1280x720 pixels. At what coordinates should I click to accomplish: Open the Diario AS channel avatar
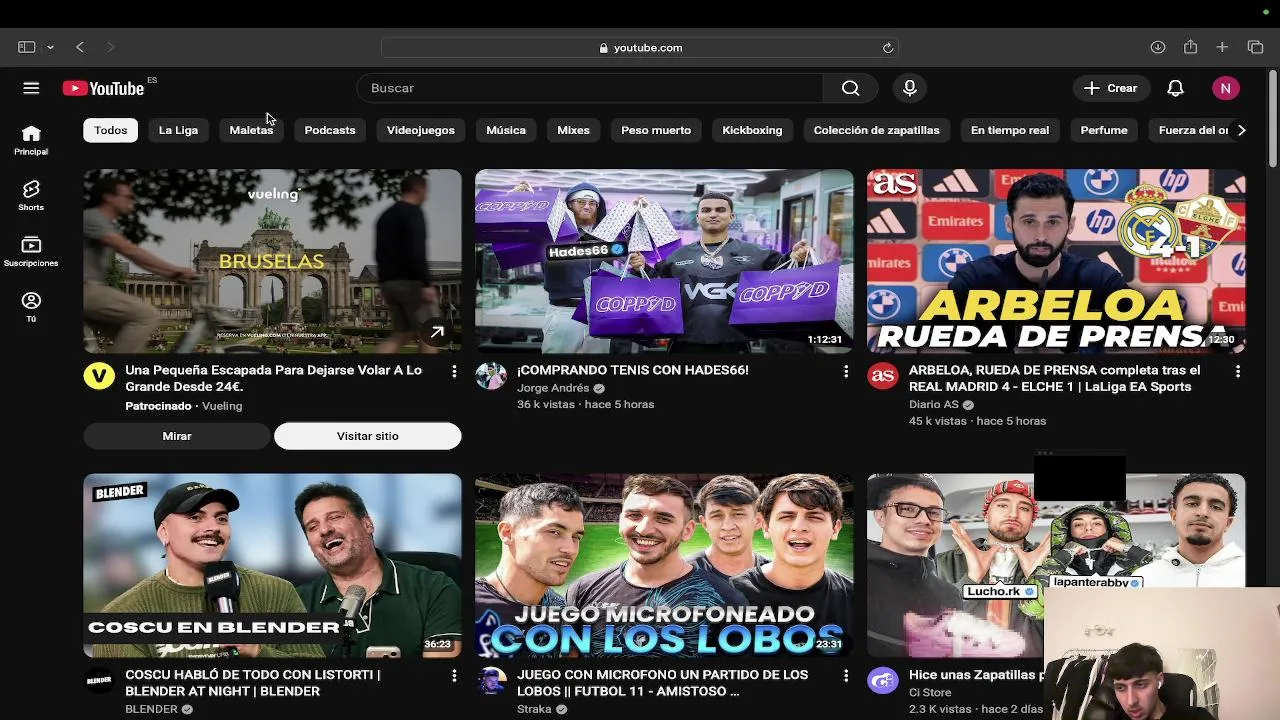click(883, 376)
